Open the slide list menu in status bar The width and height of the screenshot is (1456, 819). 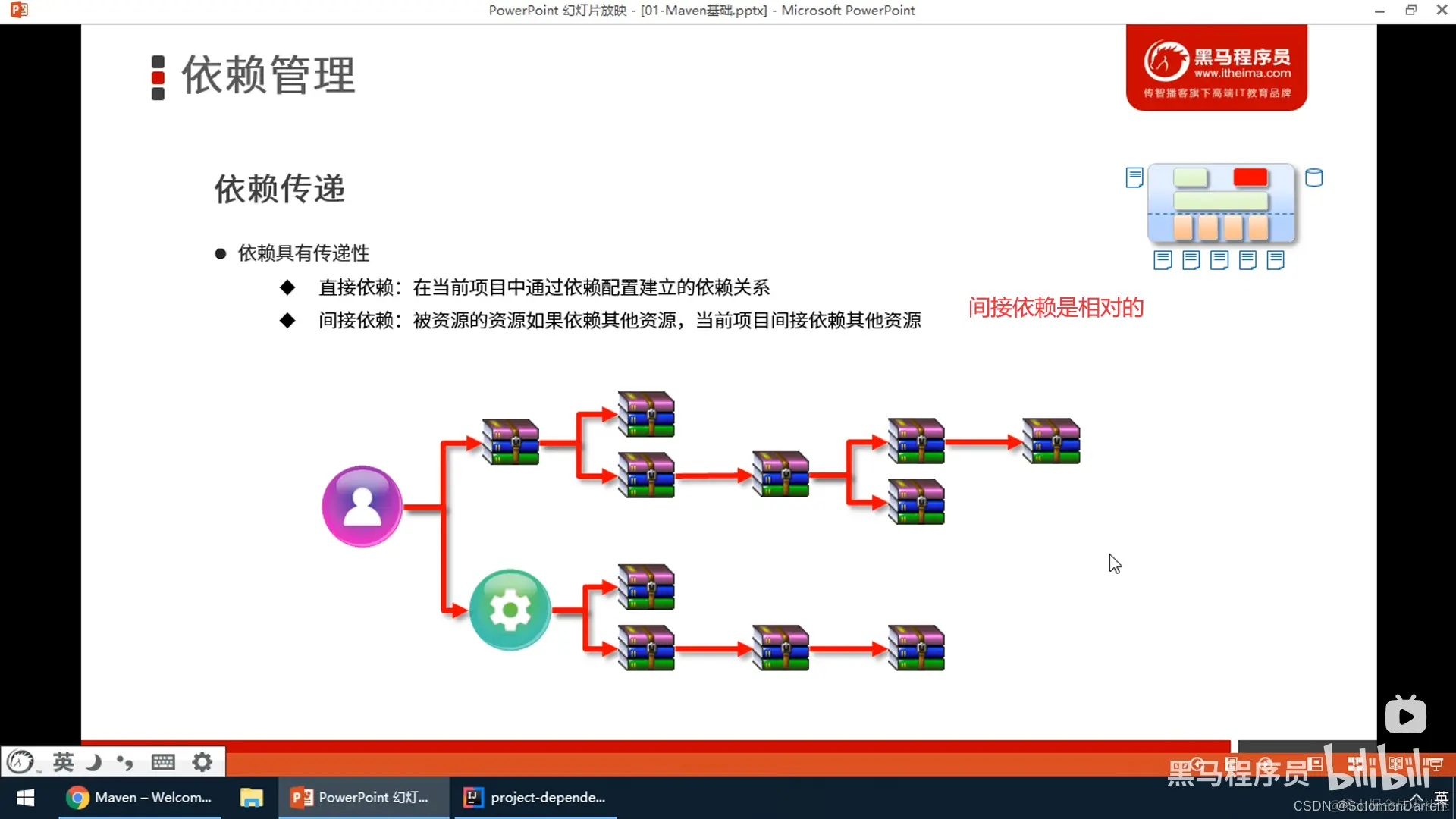coord(1232,764)
